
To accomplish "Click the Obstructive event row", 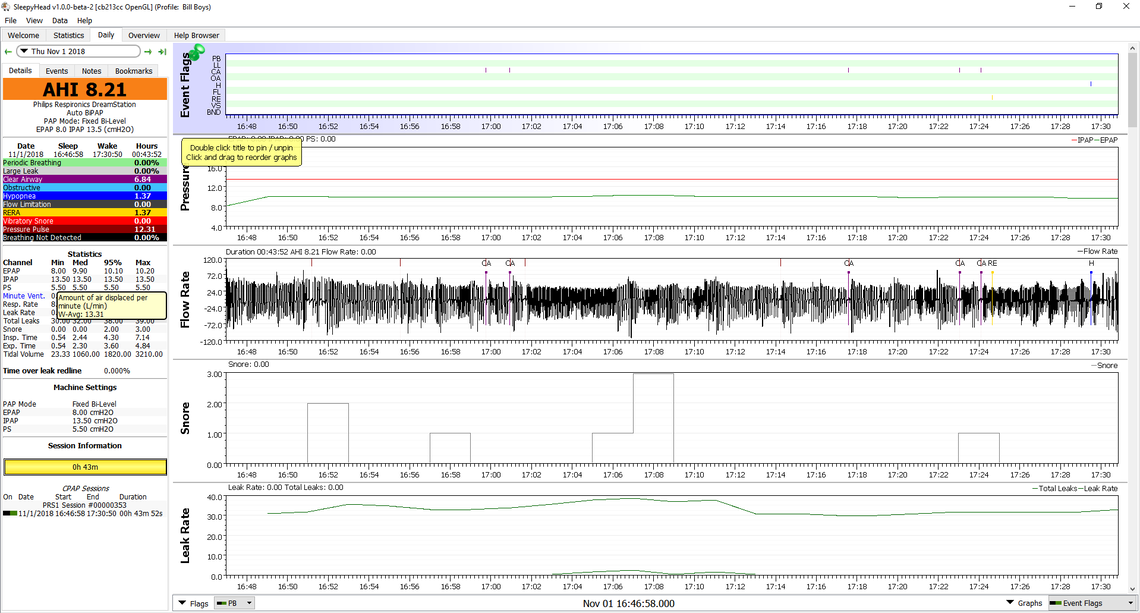I will click(x=84, y=188).
